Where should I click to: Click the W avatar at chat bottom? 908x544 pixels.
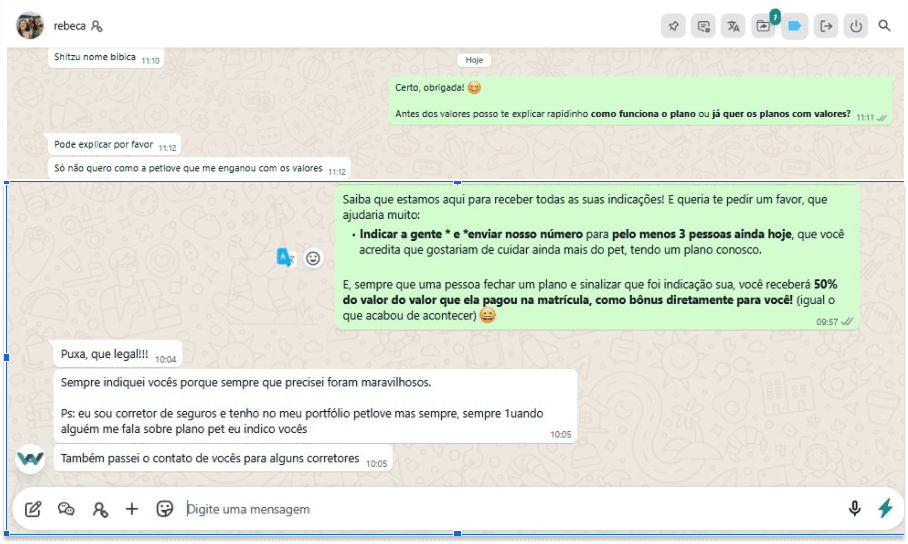click(30, 459)
